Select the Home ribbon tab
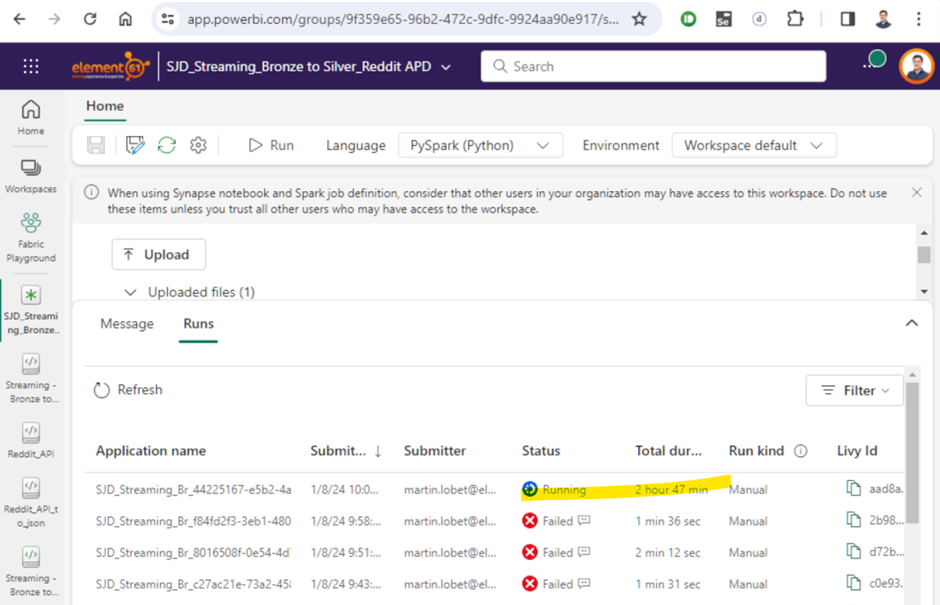This screenshot has height=605, width=940. point(105,106)
